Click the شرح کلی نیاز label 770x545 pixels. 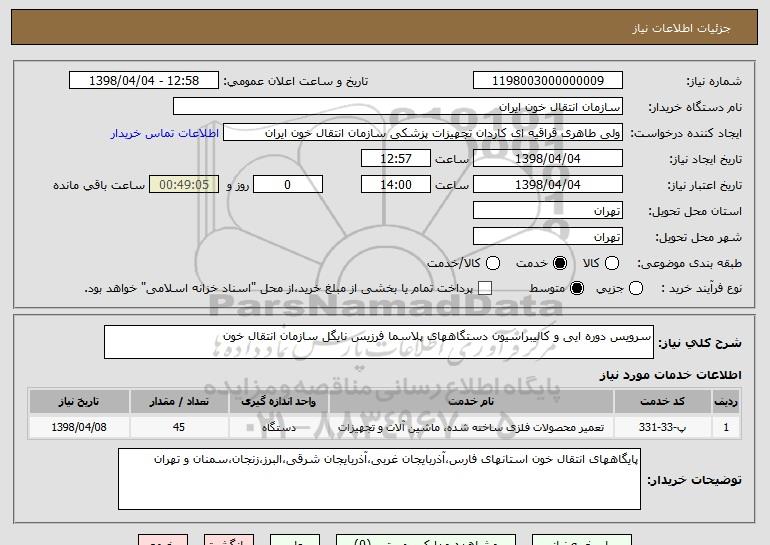point(700,343)
